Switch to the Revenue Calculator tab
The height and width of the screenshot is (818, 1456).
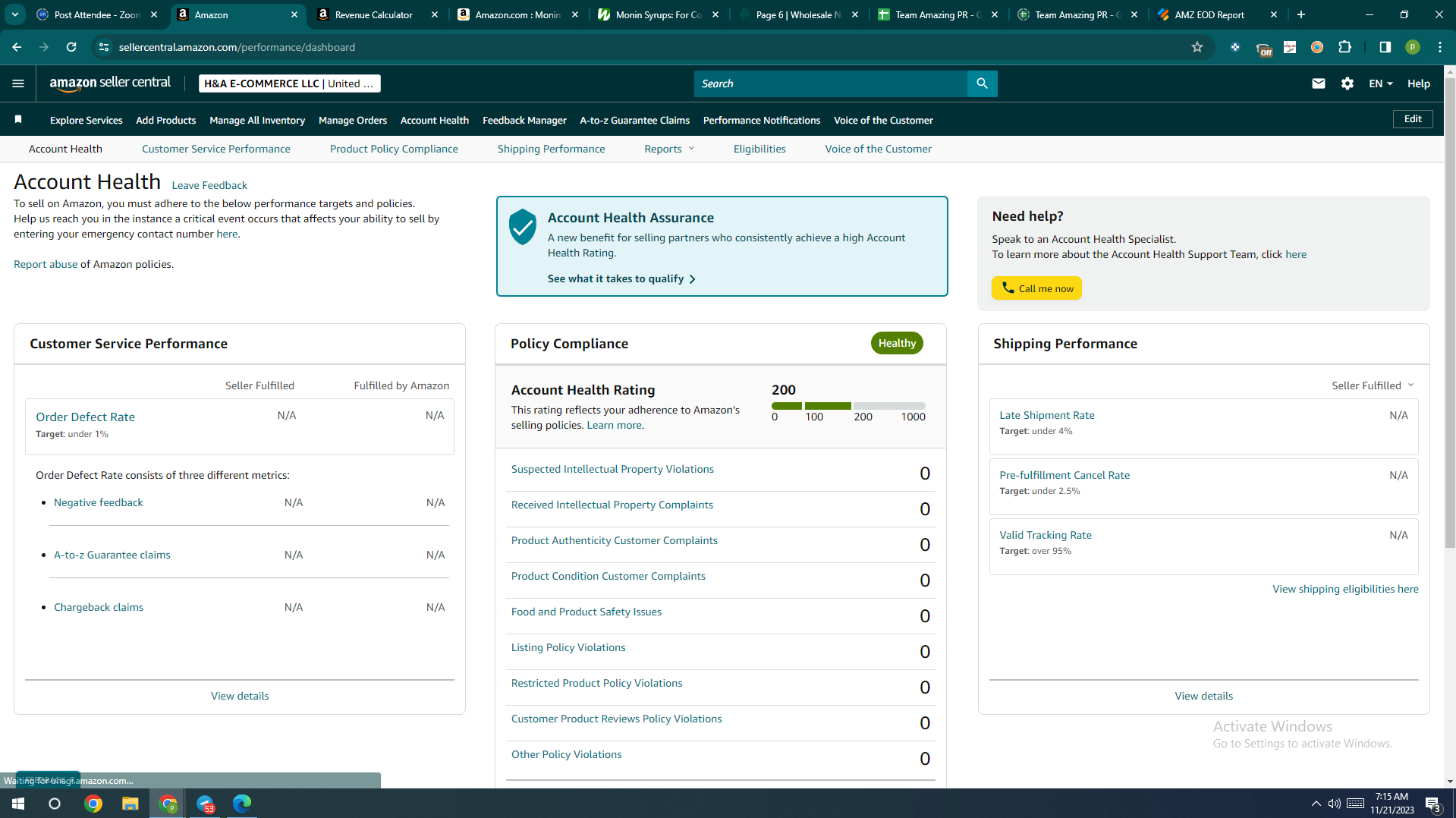[x=374, y=14]
